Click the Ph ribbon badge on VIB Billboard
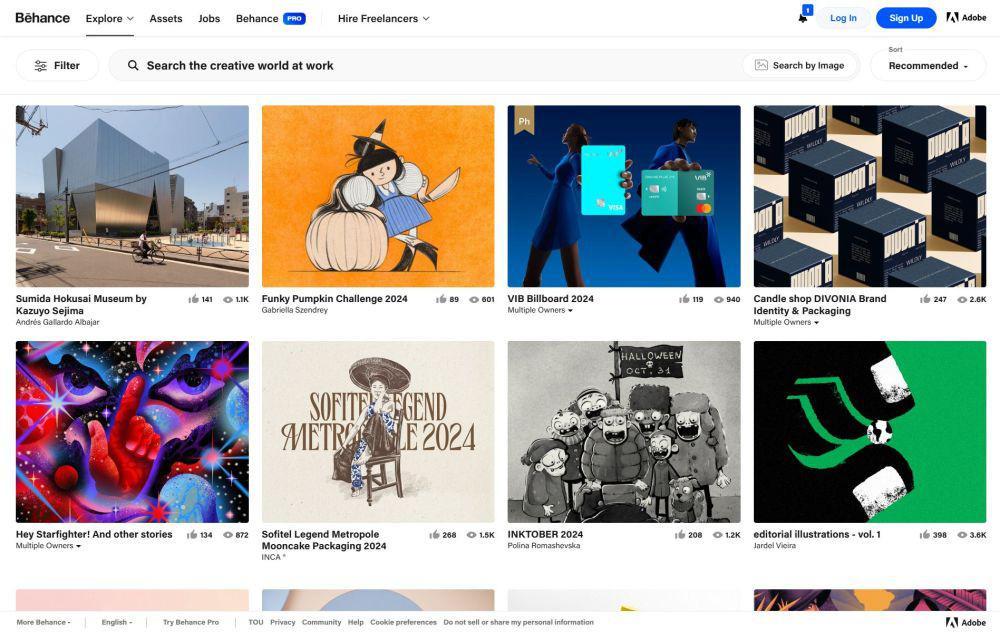Viewport: 1000px width, 632px height. pos(524,121)
